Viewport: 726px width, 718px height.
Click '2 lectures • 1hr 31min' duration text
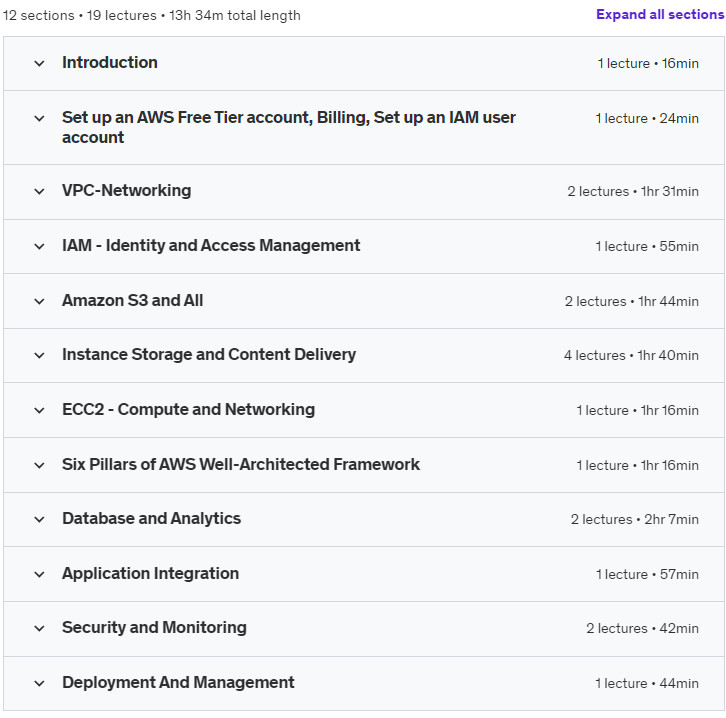click(x=633, y=192)
